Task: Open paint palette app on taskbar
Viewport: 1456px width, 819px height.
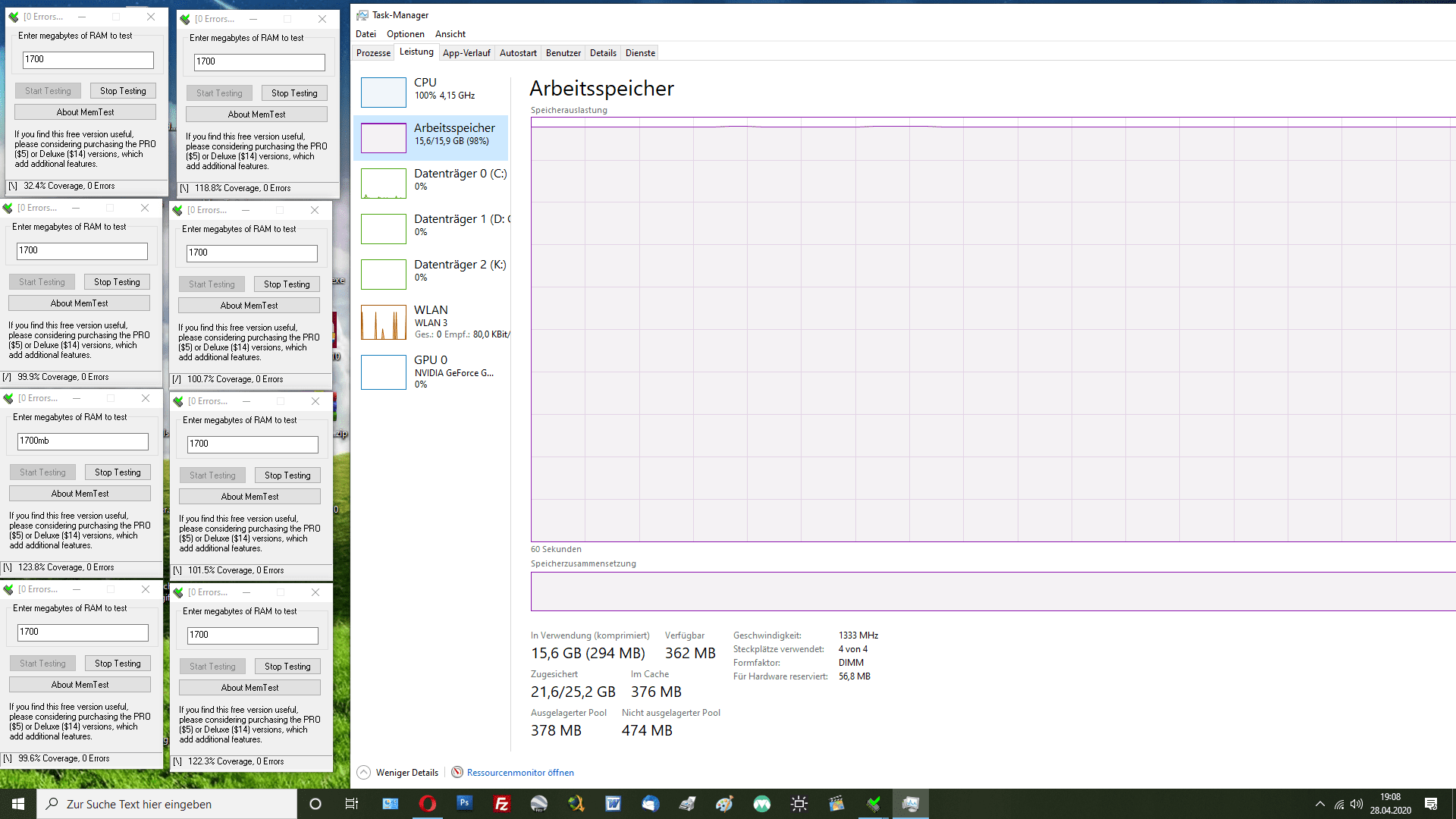Action: click(x=725, y=804)
